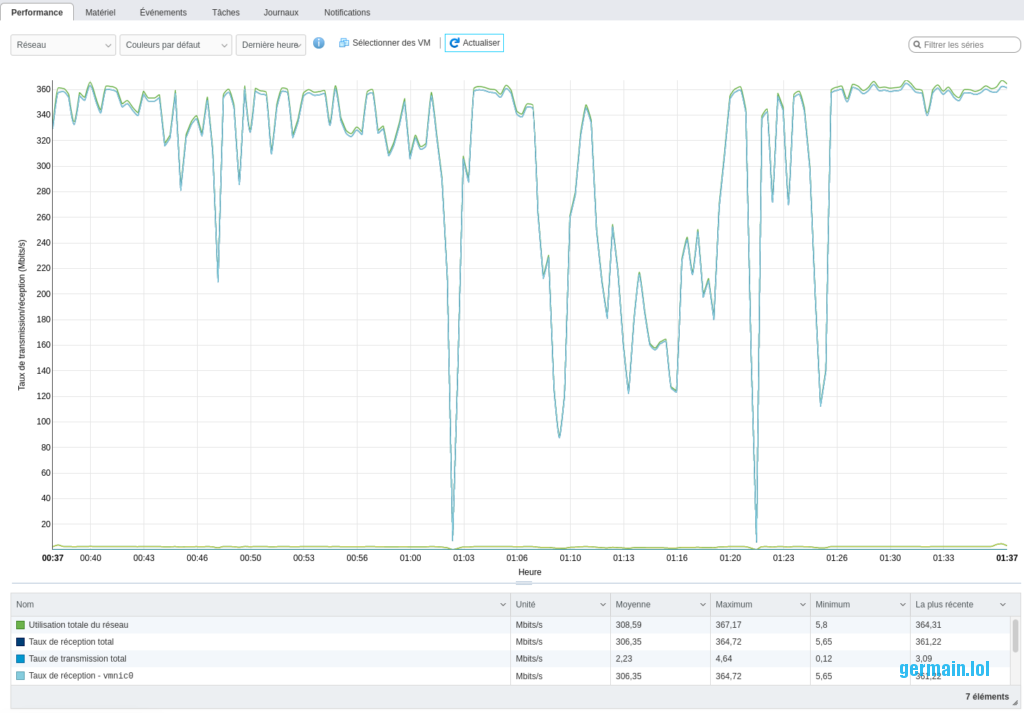The width and height of the screenshot is (1024, 713).
Task: Go to the Journaux tab
Action: point(281,12)
